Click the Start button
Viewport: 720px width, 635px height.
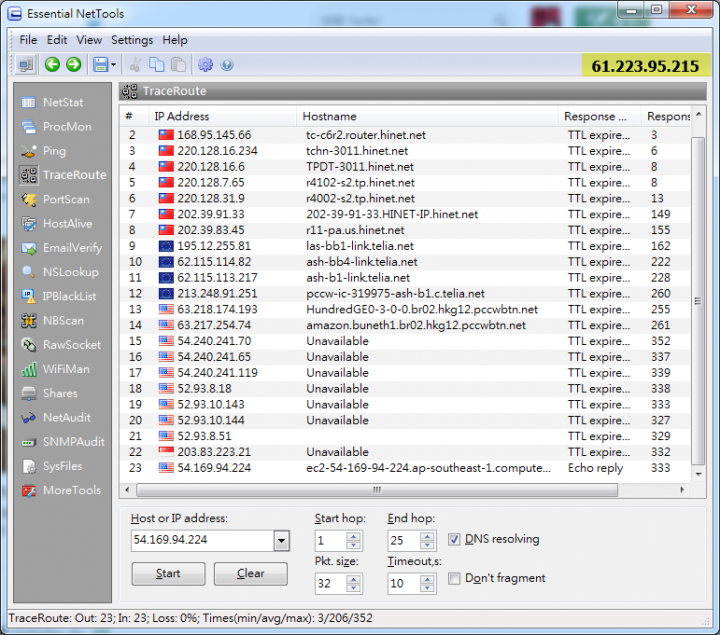[168, 573]
